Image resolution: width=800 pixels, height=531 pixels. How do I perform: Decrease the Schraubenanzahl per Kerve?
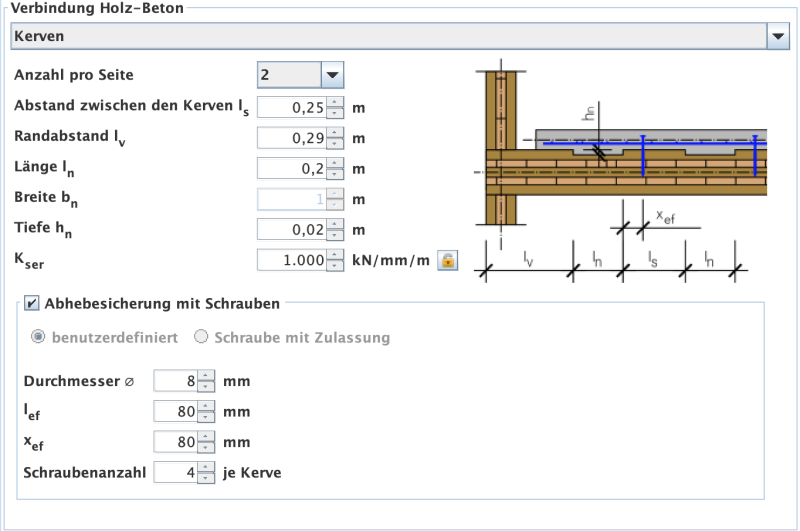click(206, 477)
